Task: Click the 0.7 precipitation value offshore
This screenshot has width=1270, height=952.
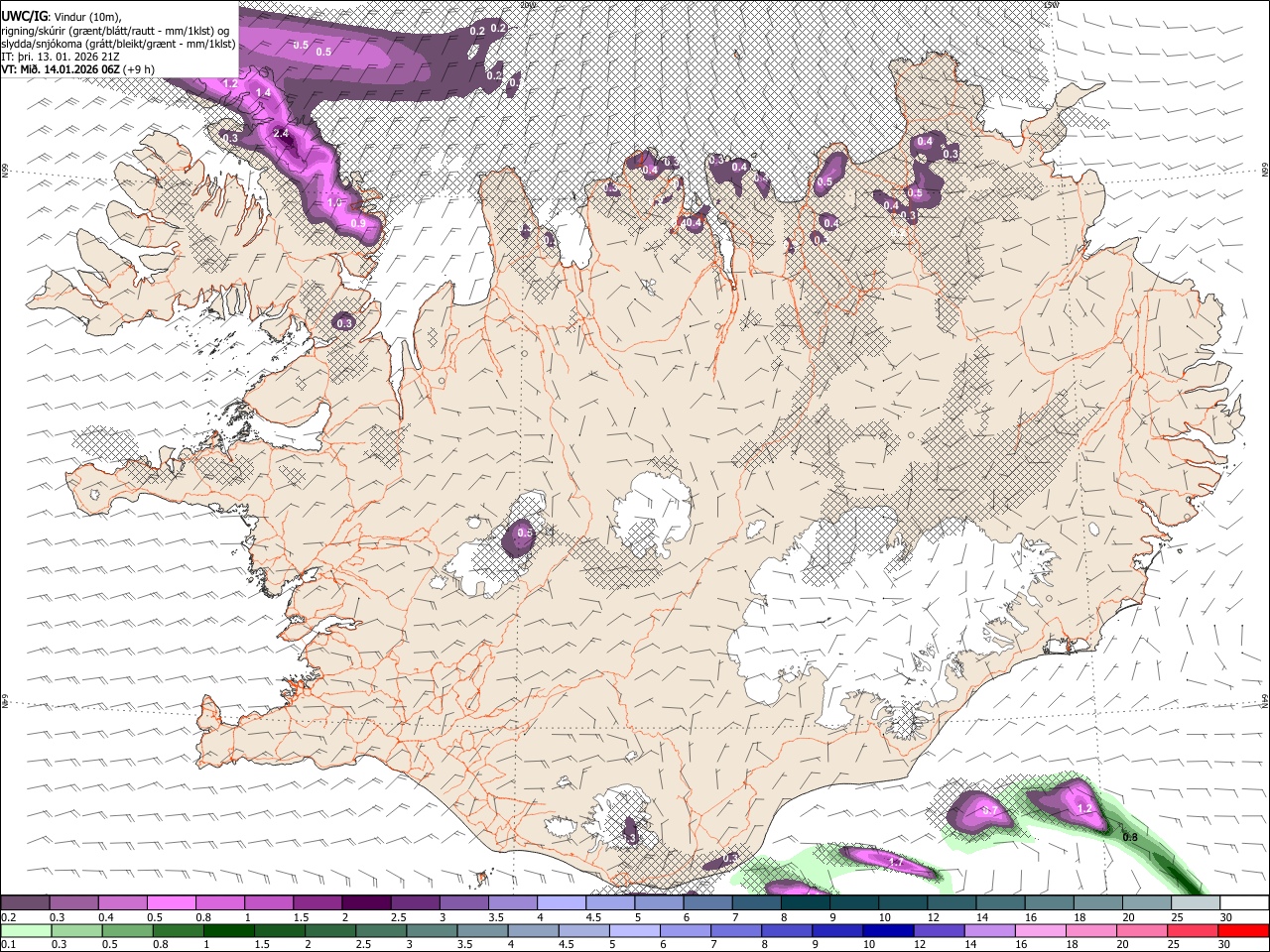Action: 989,810
